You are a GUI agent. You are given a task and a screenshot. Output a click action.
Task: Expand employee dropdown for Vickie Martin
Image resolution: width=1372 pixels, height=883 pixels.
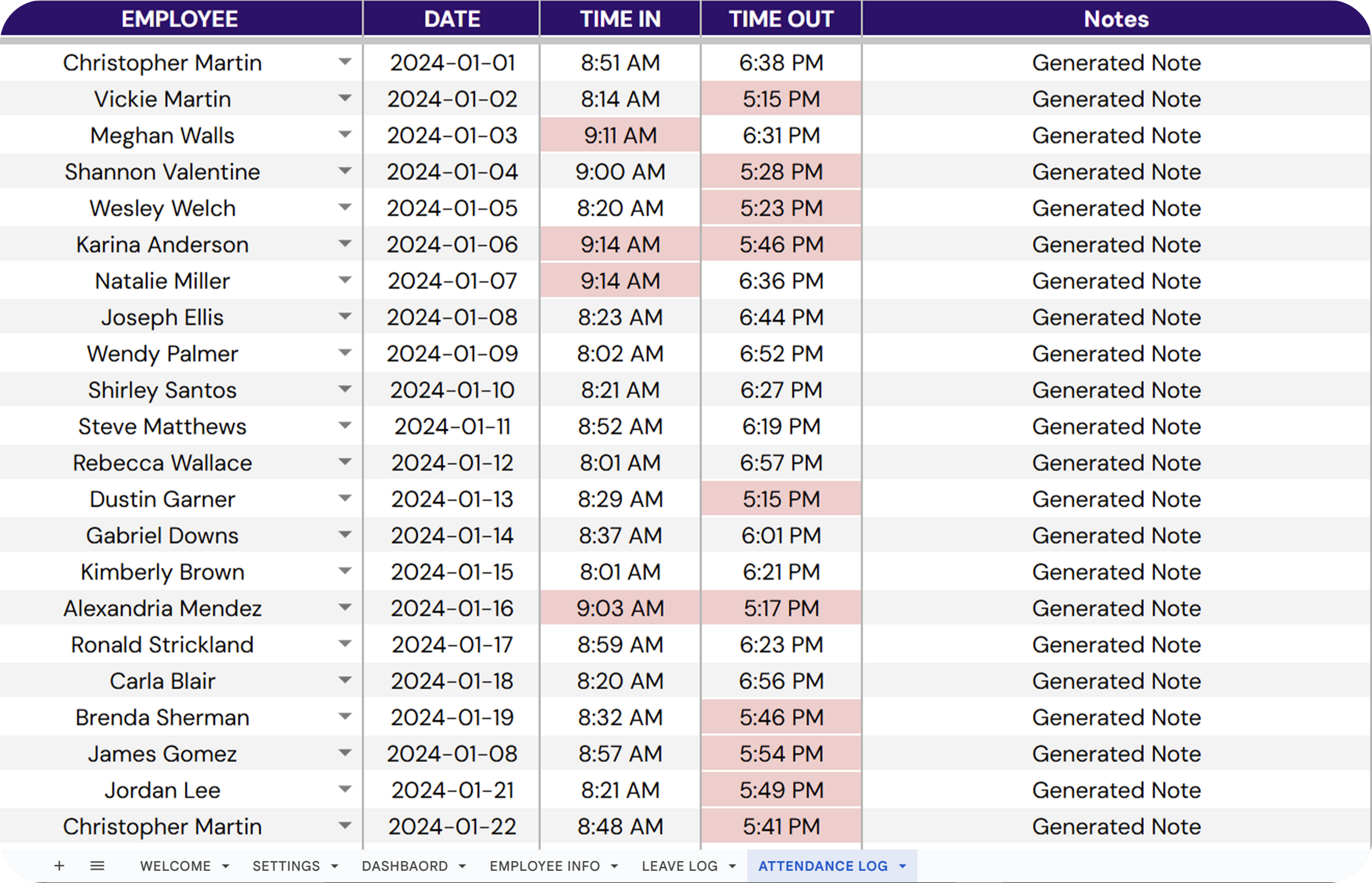pos(345,98)
